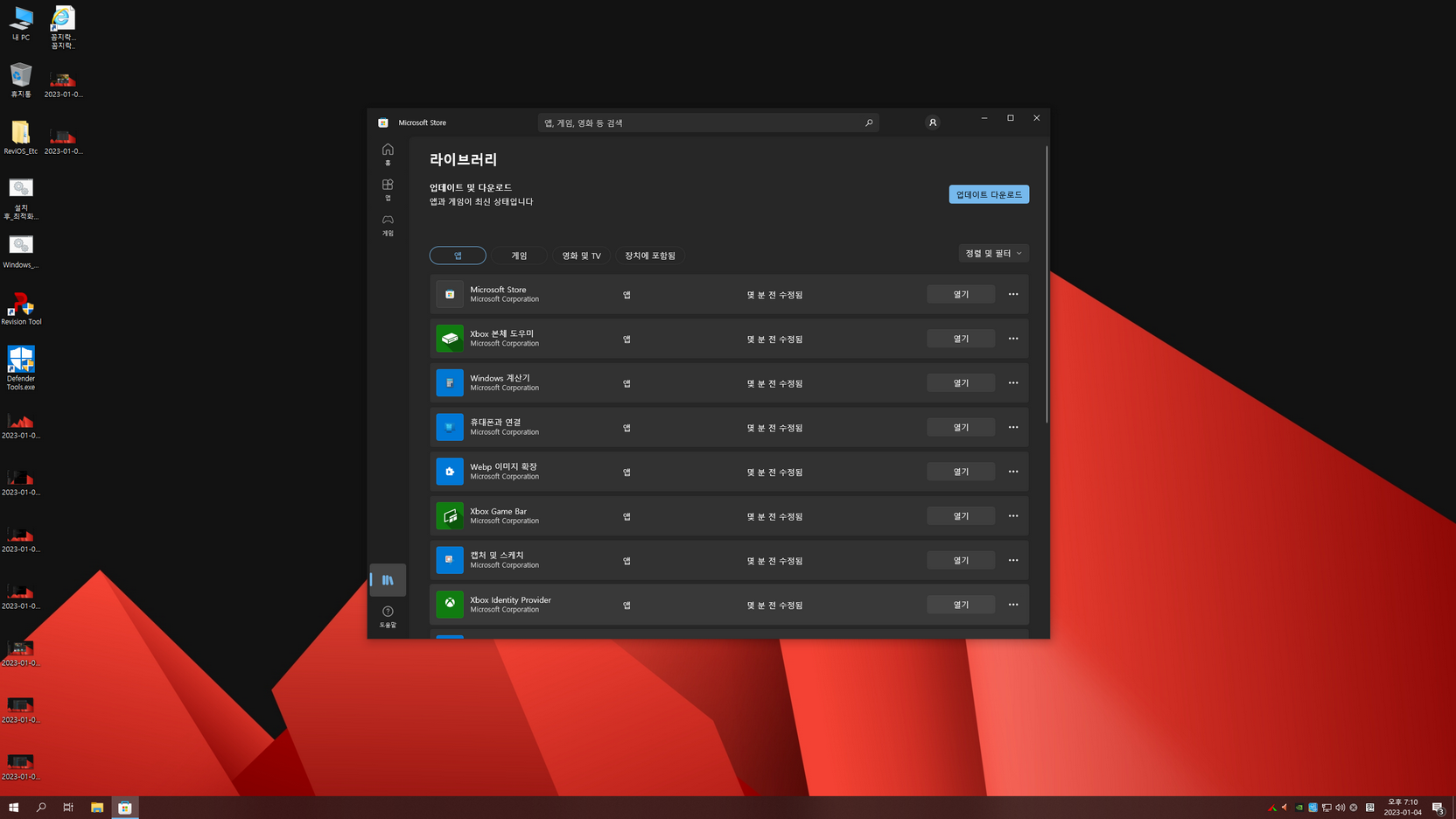
Task: Open more options for Microsoft Store row
Action: point(1013,294)
